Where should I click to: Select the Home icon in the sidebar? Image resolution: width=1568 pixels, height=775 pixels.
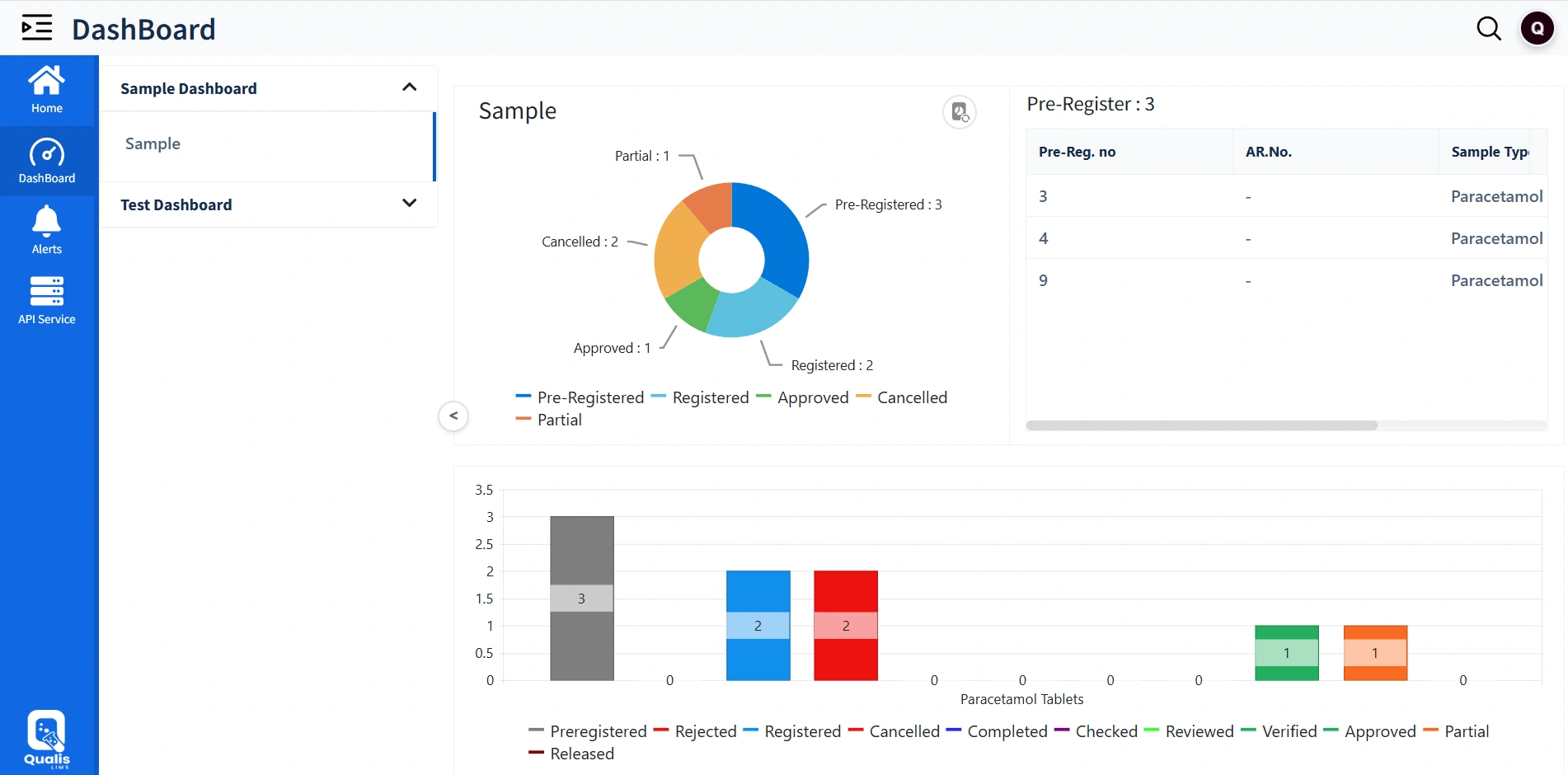pos(47,87)
